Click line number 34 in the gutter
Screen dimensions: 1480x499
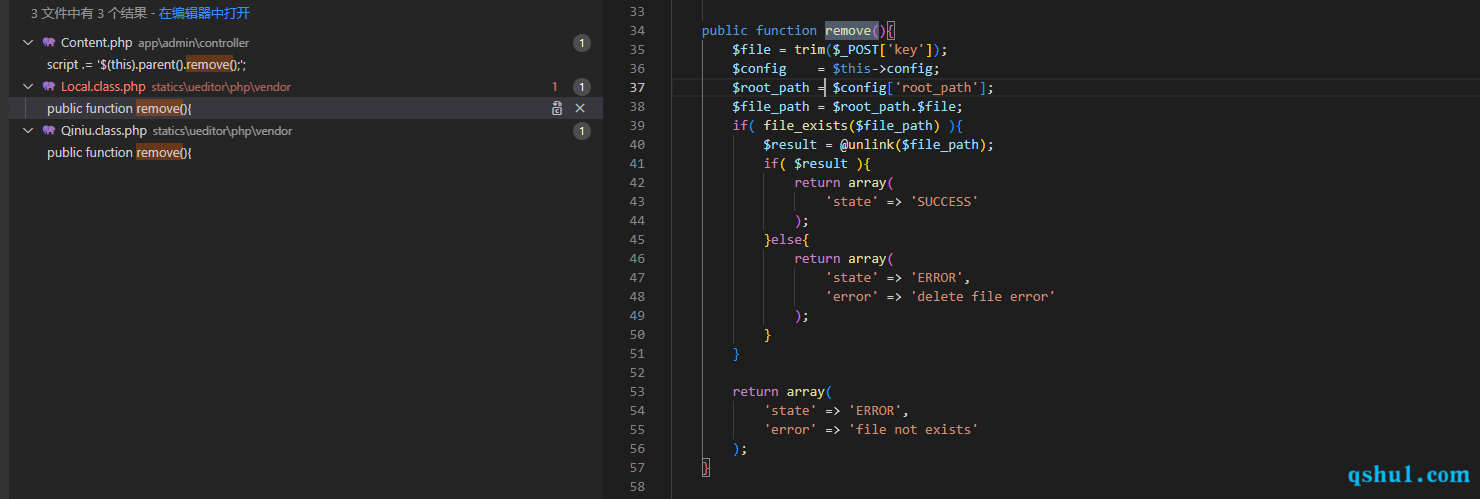coord(637,31)
